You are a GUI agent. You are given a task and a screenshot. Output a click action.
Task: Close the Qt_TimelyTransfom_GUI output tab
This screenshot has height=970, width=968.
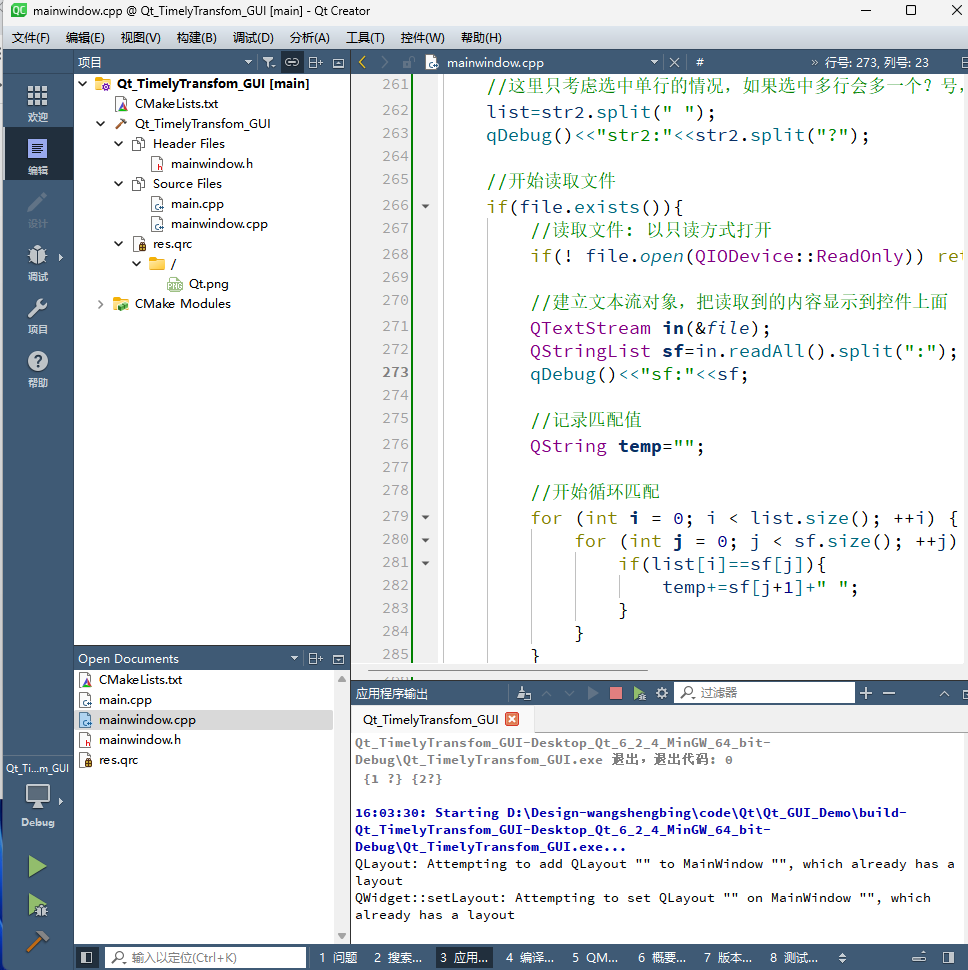pos(512,719)
